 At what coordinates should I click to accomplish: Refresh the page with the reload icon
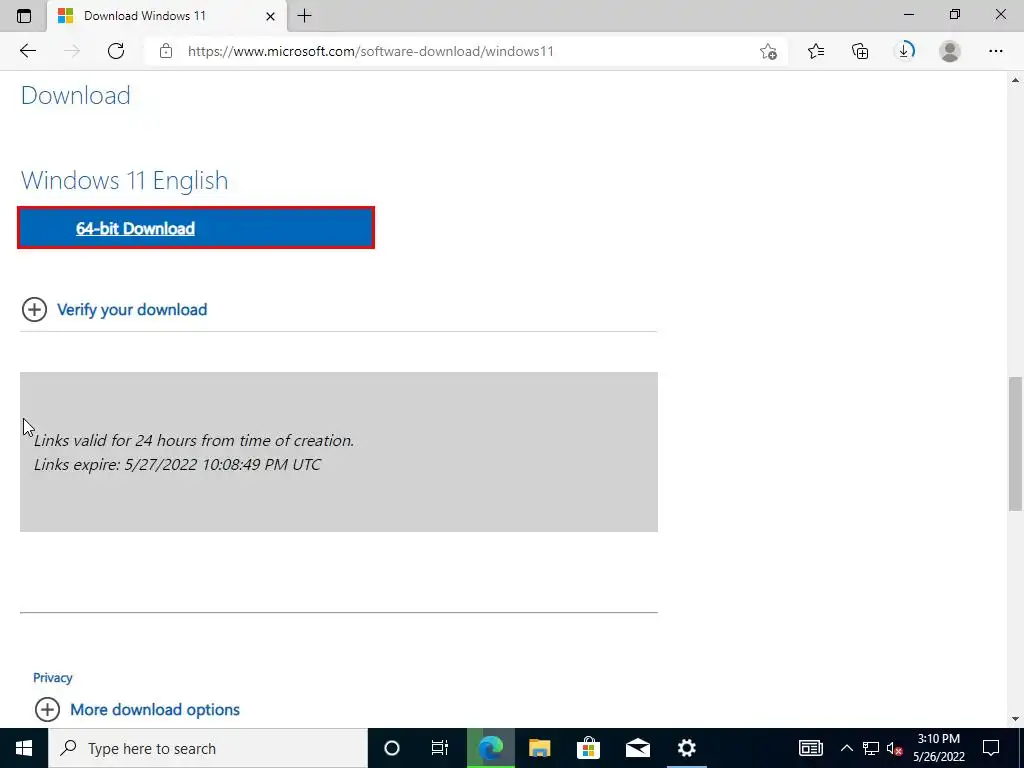(116, 51)
